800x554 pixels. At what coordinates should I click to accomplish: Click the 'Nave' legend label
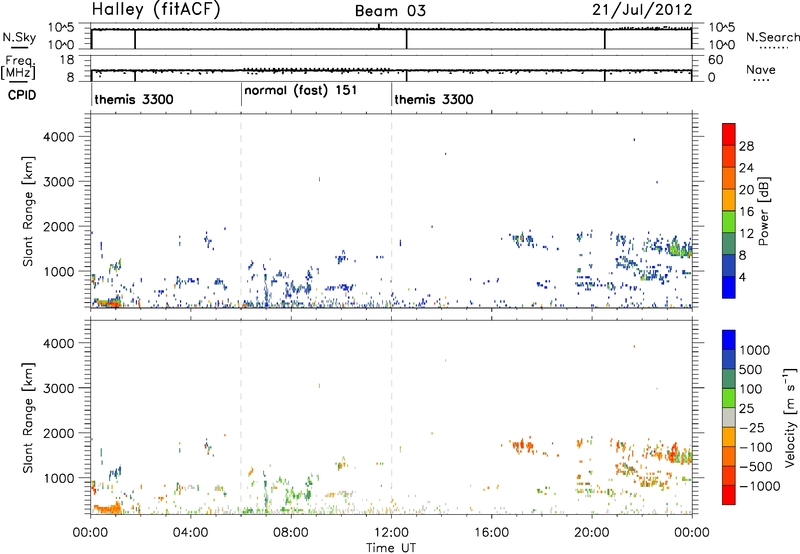coord(761,69)
